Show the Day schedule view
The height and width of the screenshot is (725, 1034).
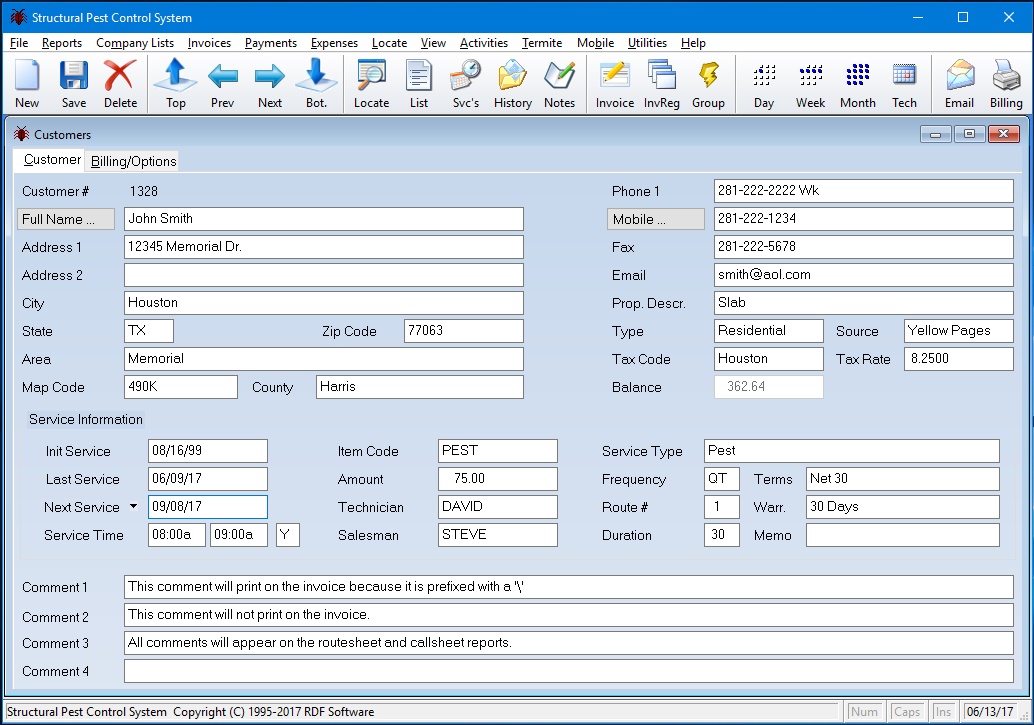[x=764, y=84]
